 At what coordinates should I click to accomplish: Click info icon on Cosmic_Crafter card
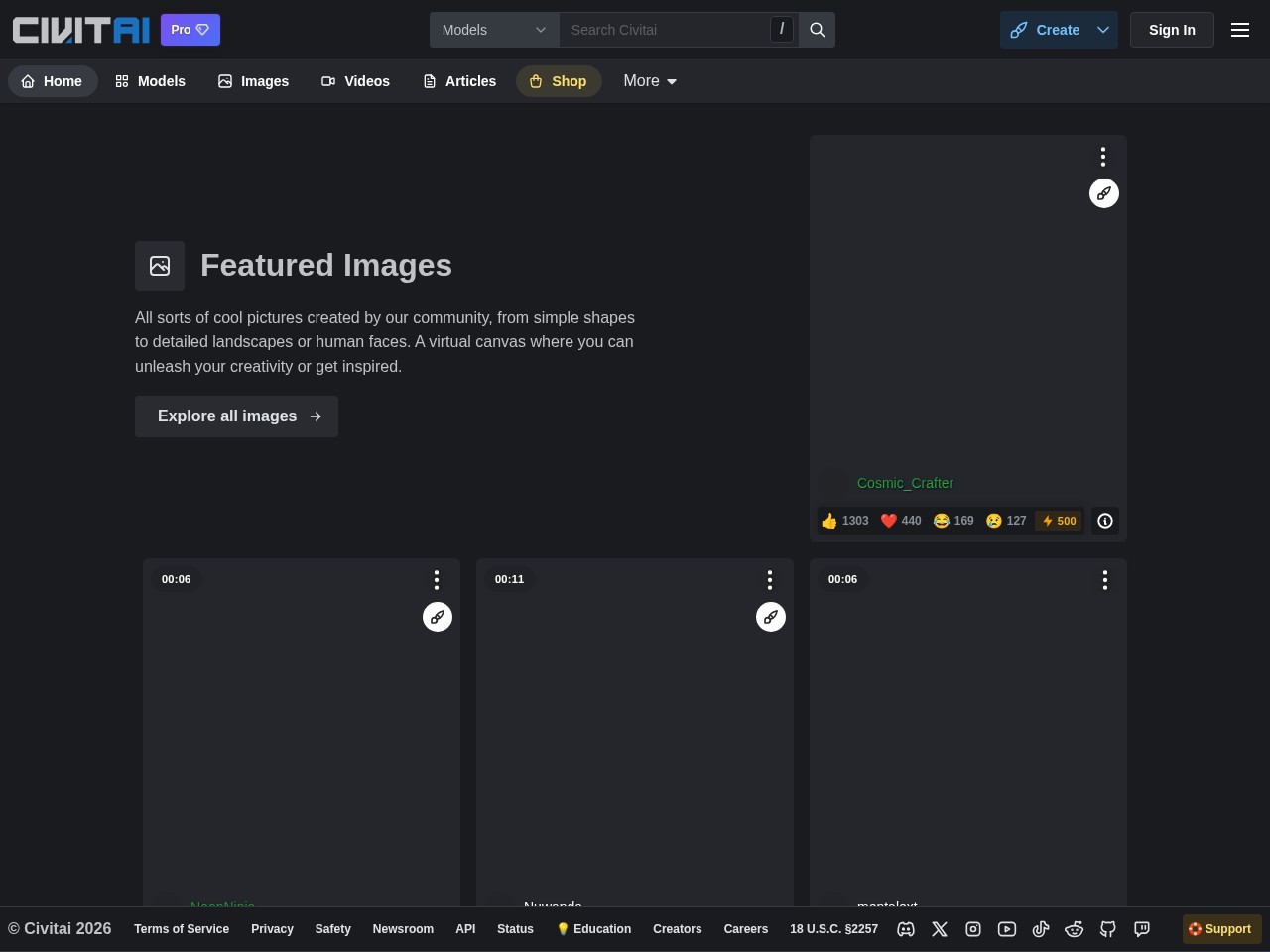(x=1105, y=521)
